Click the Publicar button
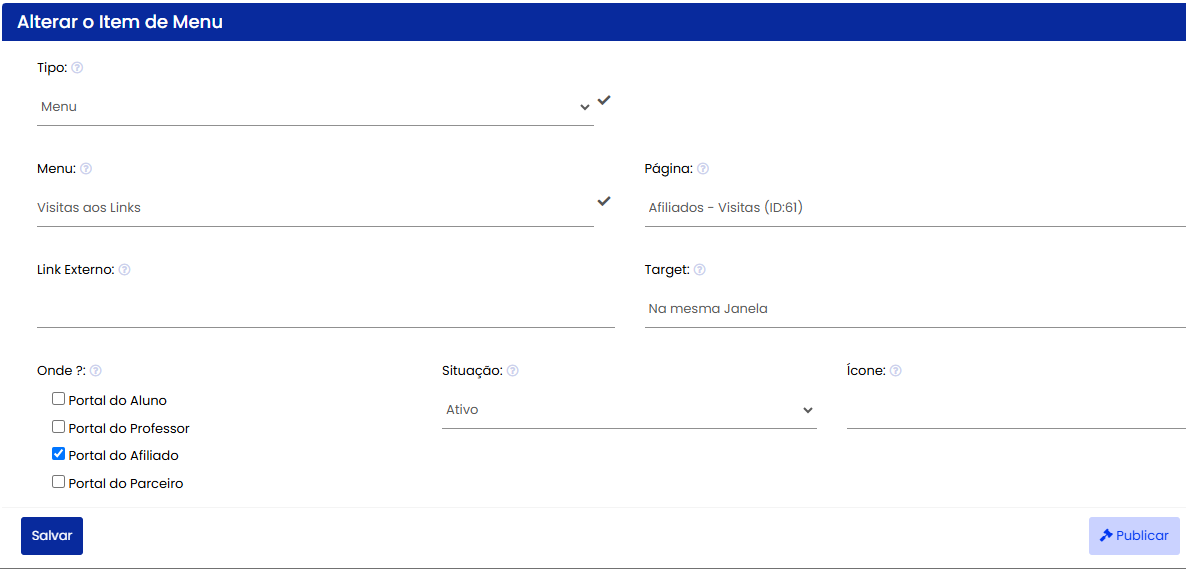Image resolution: width=1186 pixels, height=569 pixels. (x=1134, y=536)
